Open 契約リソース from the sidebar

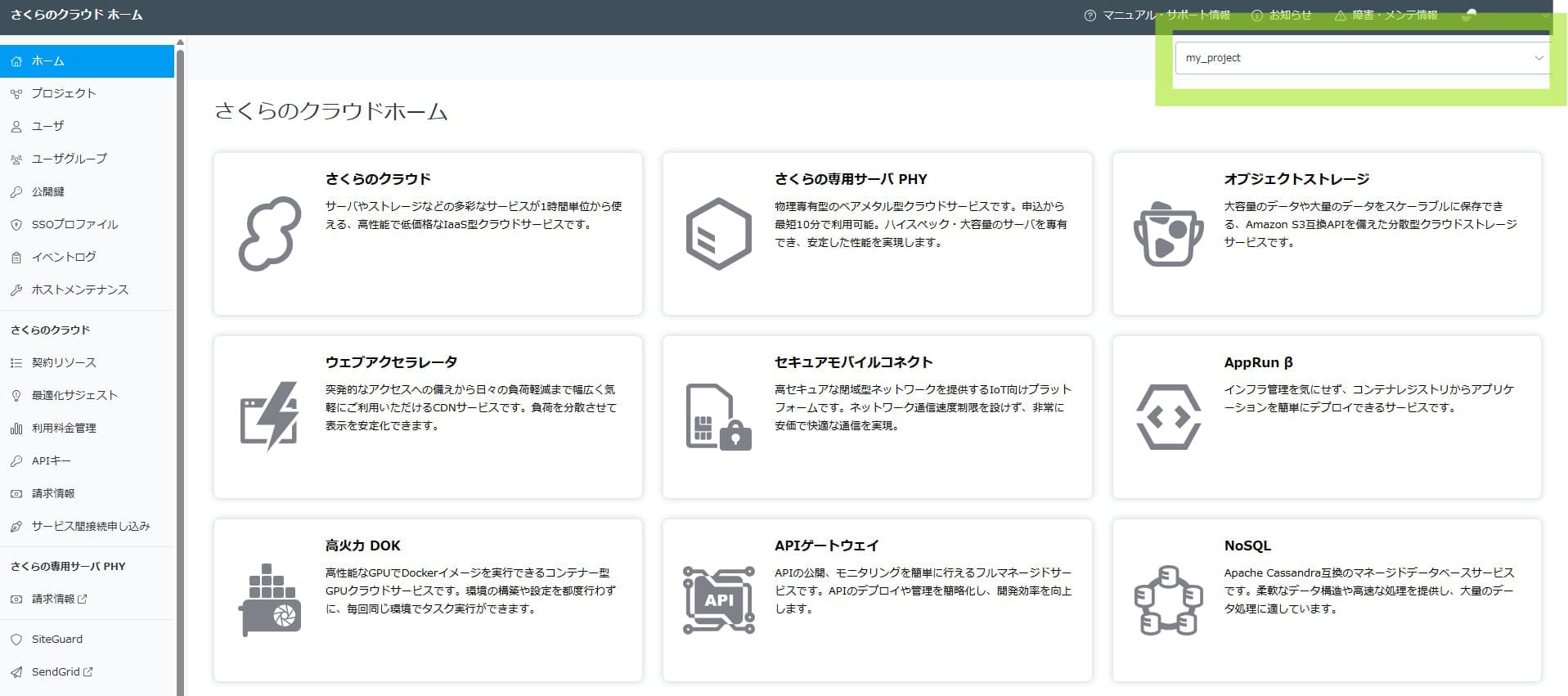[x=87, y=362]
